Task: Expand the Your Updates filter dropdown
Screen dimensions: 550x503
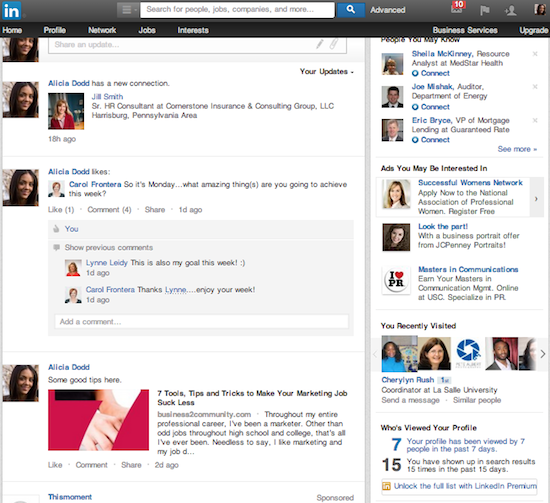Action: (x=327, y=72)
